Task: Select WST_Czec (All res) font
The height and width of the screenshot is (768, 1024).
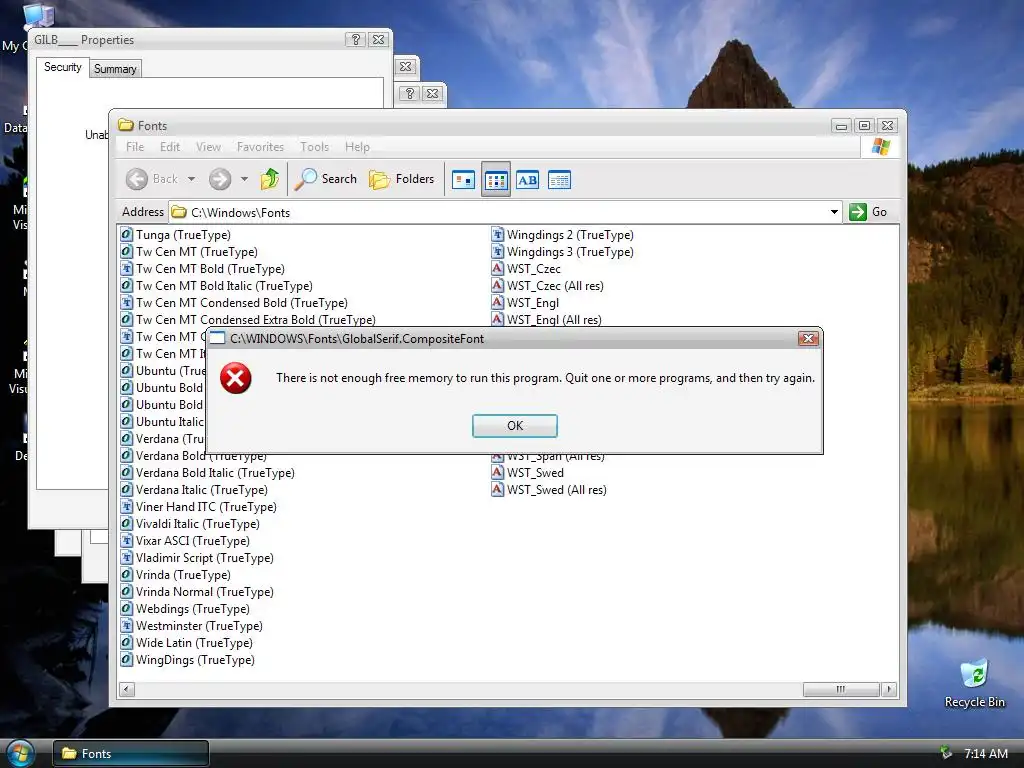Action: (547, 286)
